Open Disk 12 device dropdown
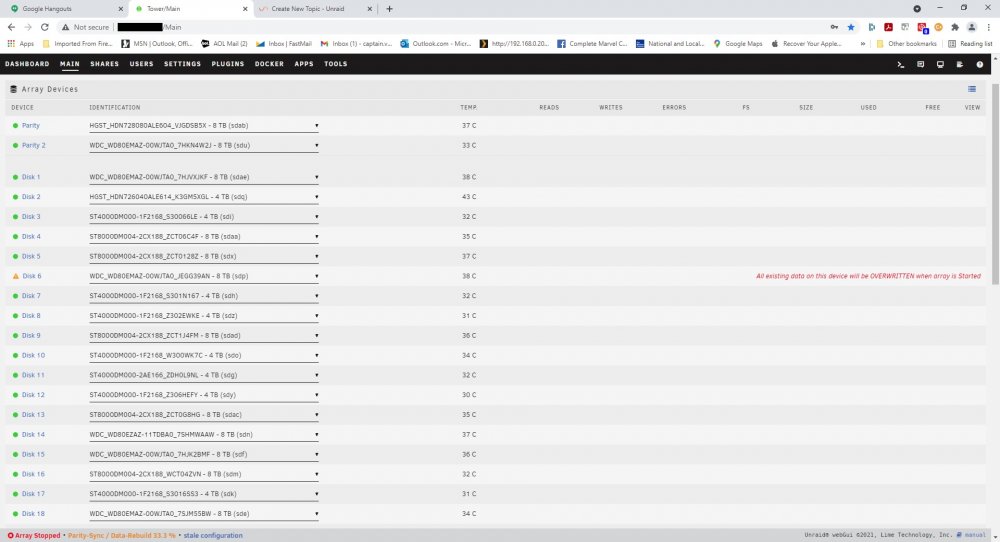1000x542 pixels. [203, 395]
